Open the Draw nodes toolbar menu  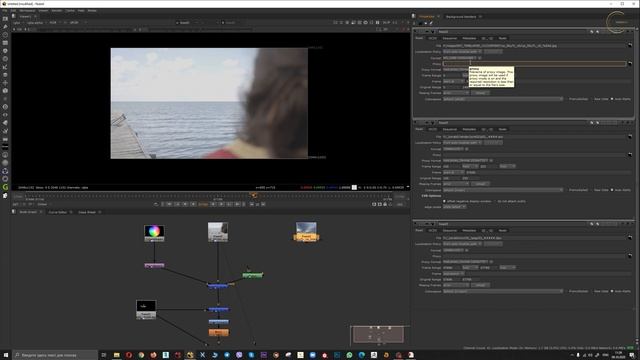(5, 27)
